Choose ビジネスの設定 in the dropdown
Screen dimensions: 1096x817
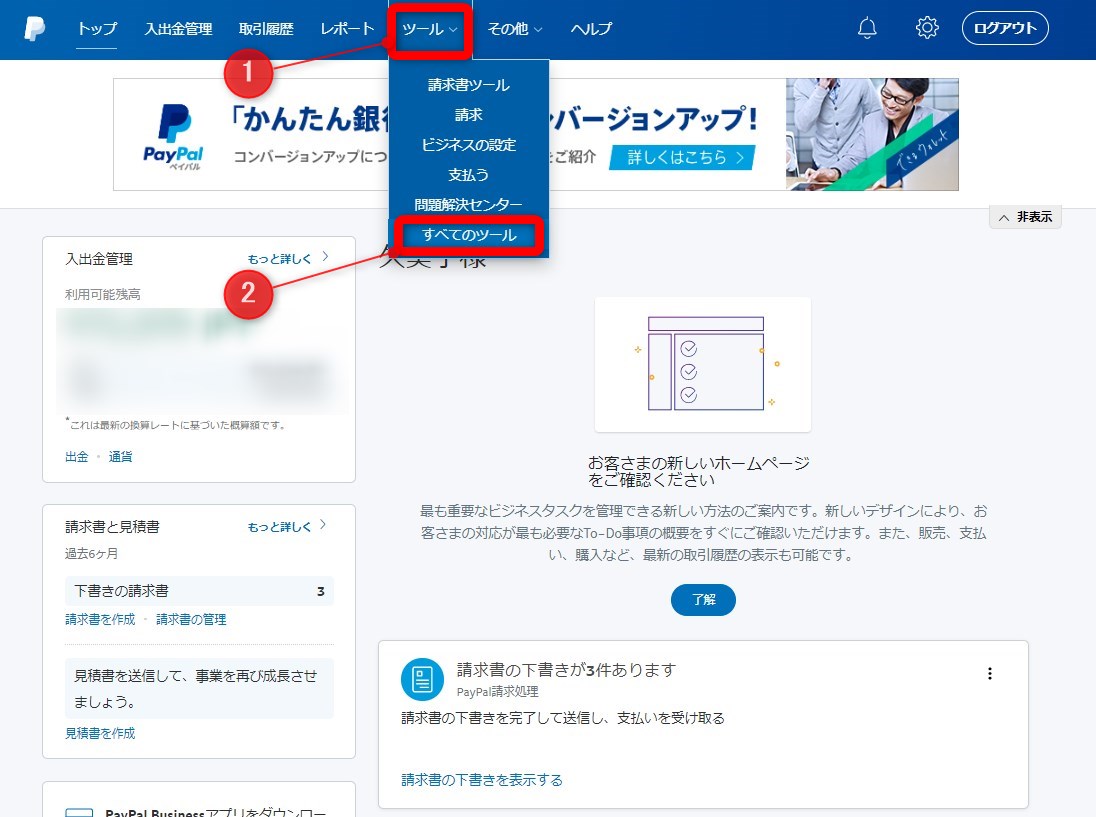[x=469, y=145]
